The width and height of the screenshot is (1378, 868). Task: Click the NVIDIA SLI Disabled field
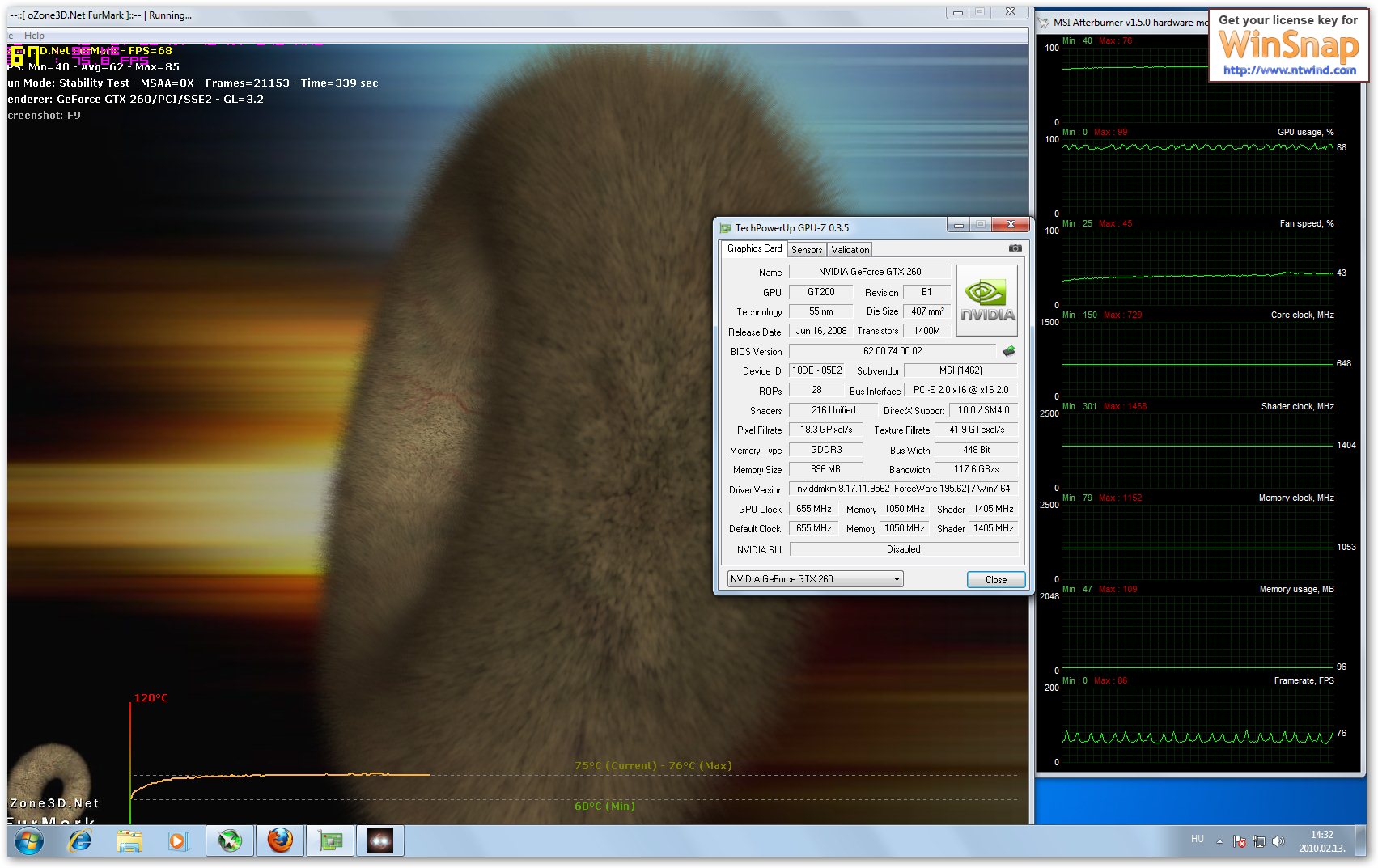[903, 549]
